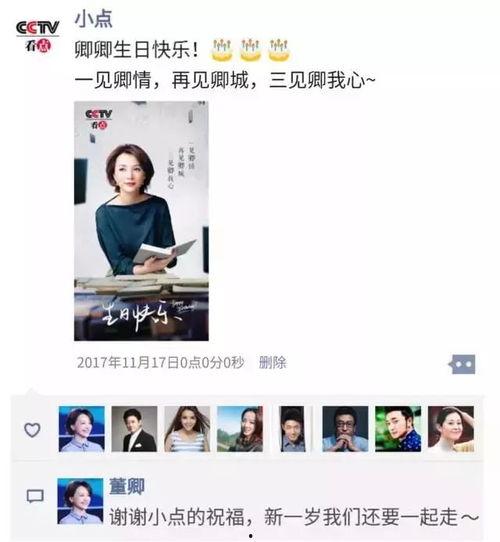Viewport: 500px width, 542px height.
Task: Tap the comment bubble icon
Action: 35,496
